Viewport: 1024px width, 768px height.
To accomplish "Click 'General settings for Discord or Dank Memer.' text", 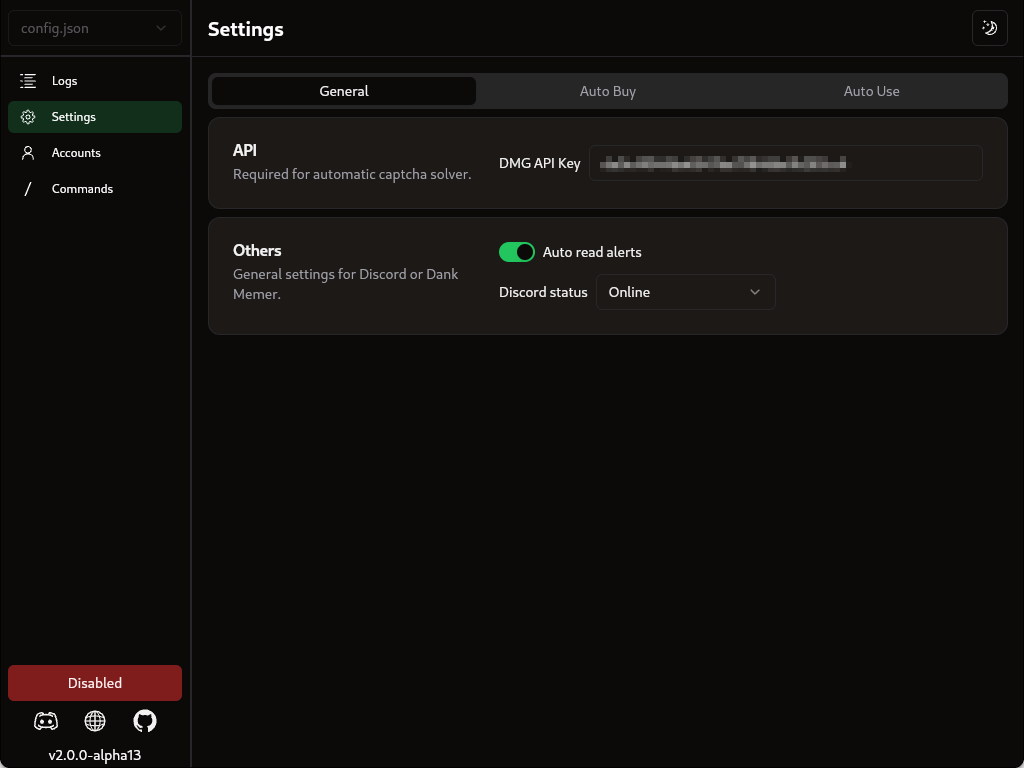I will 345,284.
